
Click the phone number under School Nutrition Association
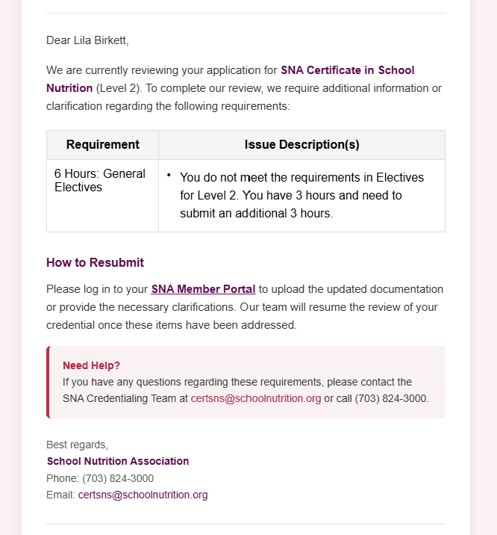point(118,478)
